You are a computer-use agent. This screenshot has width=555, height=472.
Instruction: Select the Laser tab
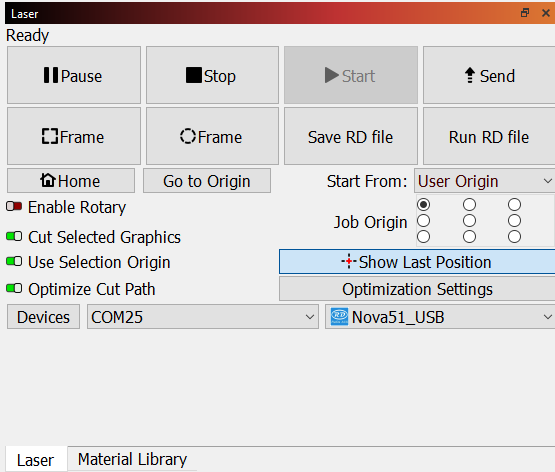tap(36, 460)
